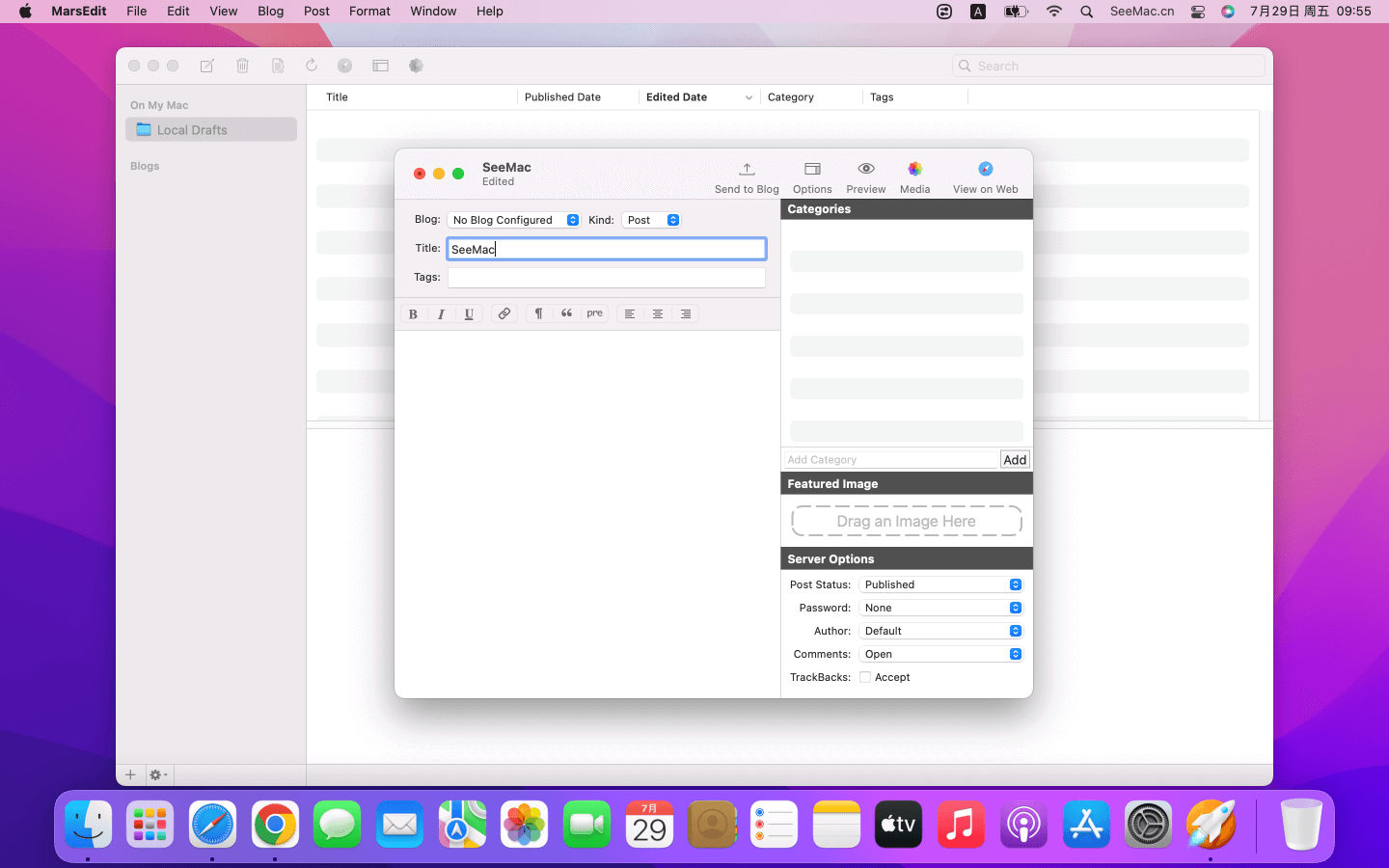
Task: Enable the TrackBacks Accept checkbox
Action: click(865, 678)
